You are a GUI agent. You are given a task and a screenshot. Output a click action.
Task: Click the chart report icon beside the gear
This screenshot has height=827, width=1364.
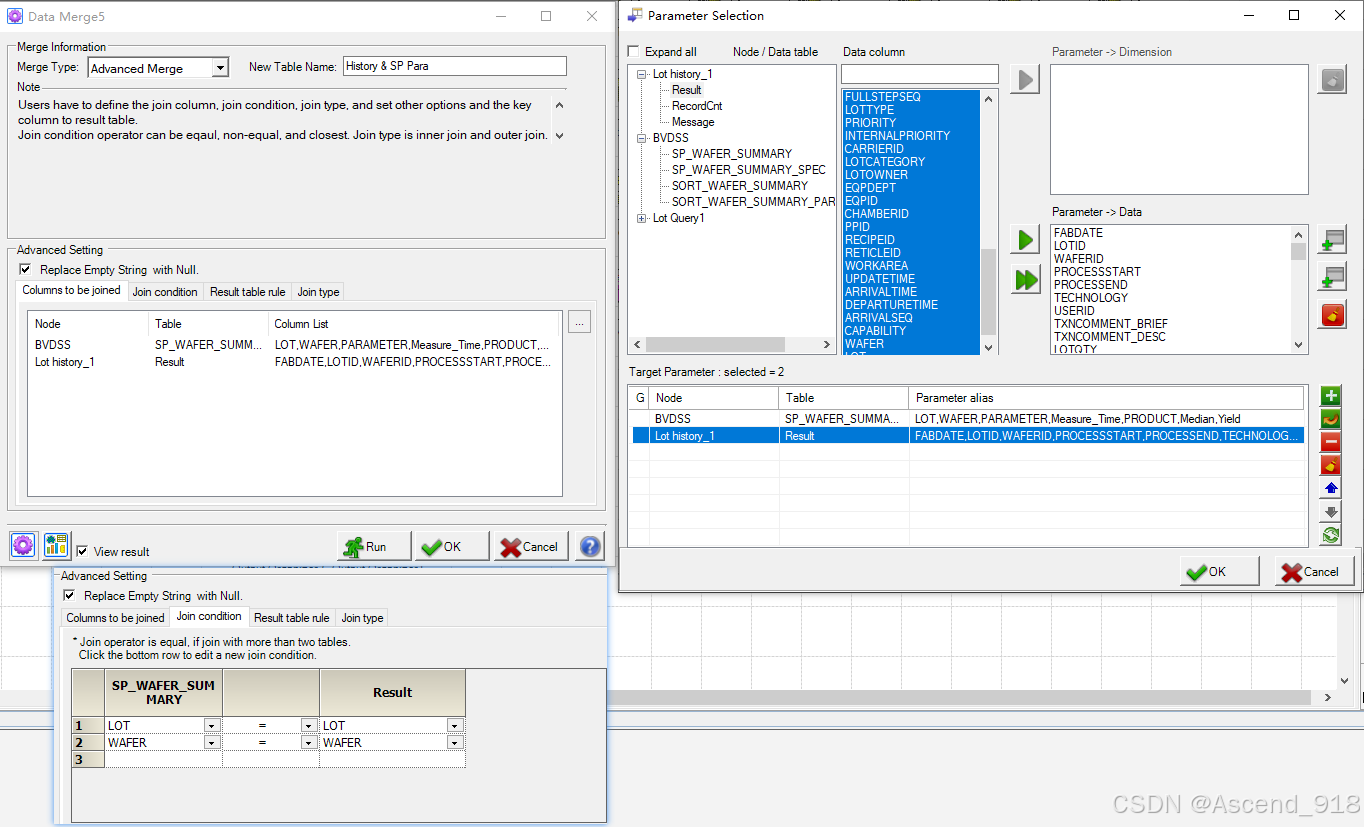(x=55, y=543)
